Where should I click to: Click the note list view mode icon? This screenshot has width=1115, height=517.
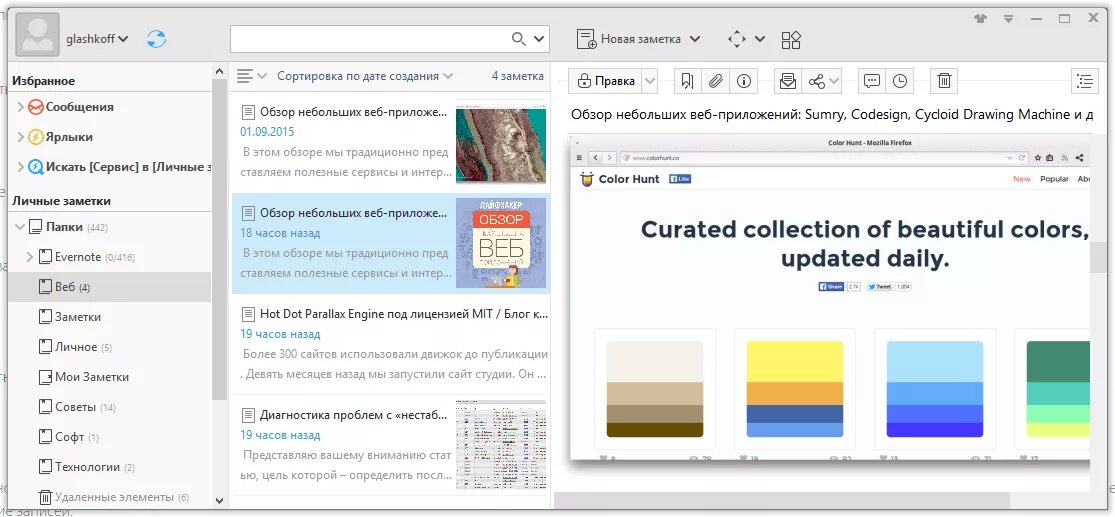coord(245,75)
